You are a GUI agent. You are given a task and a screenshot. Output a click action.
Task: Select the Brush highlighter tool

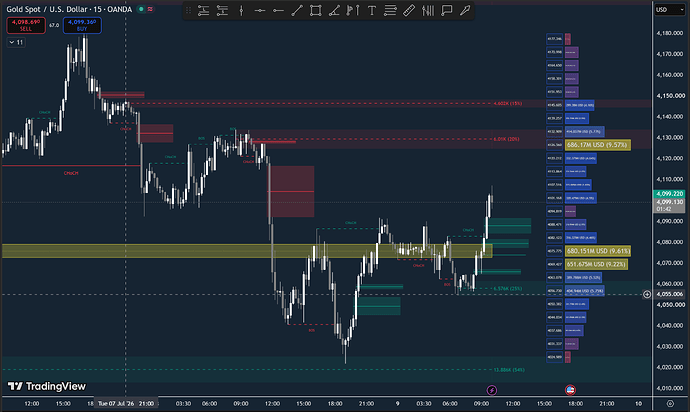tap(465, 11)
